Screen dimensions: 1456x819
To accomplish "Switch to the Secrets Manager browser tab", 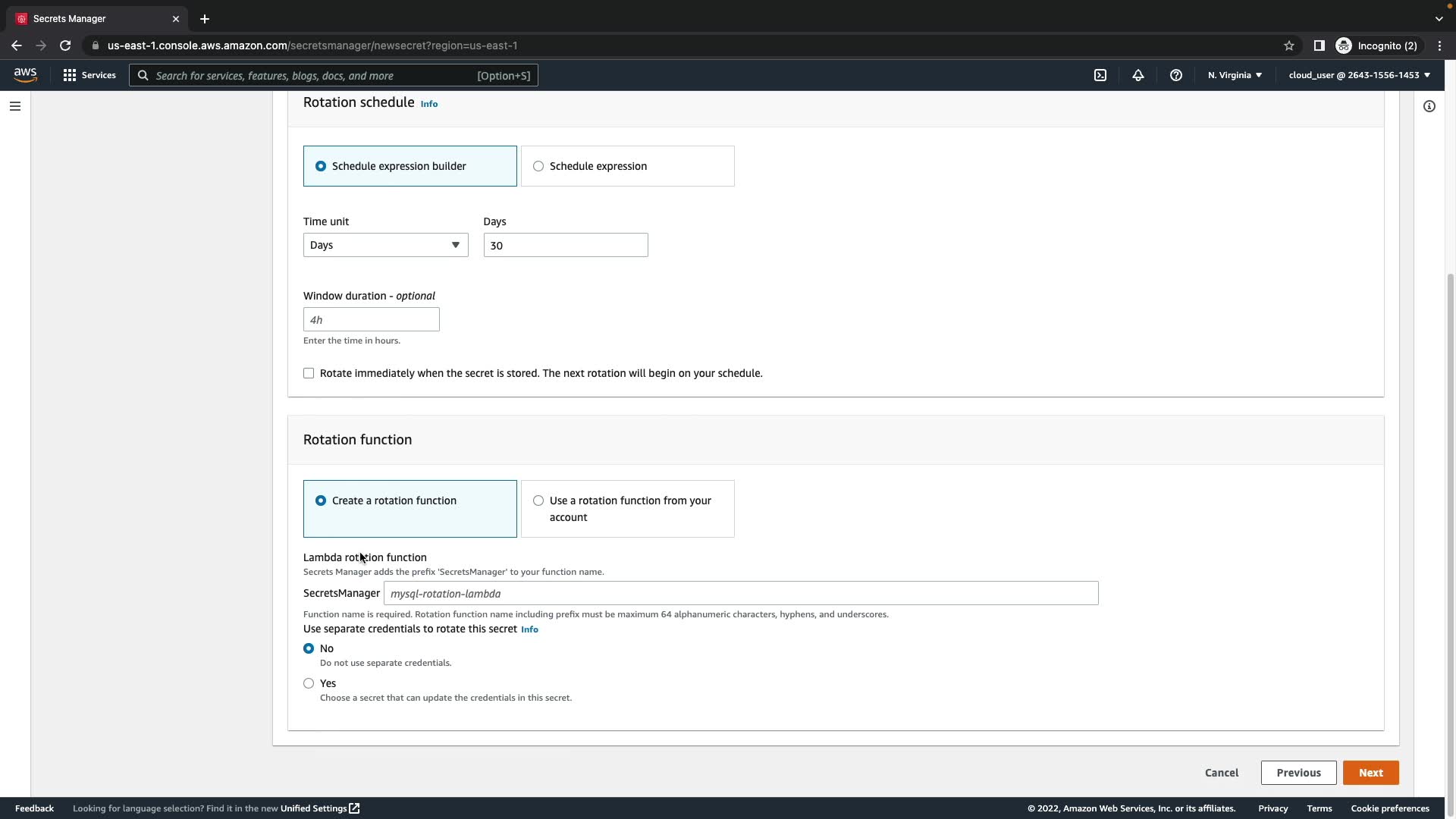I will click(91, 18).
